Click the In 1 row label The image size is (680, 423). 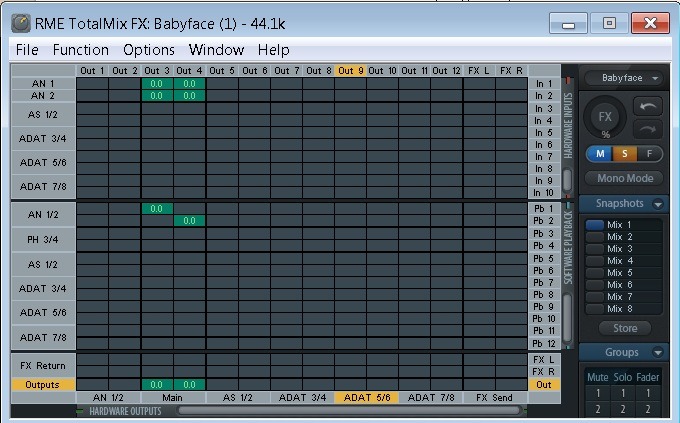pos(544,84)
